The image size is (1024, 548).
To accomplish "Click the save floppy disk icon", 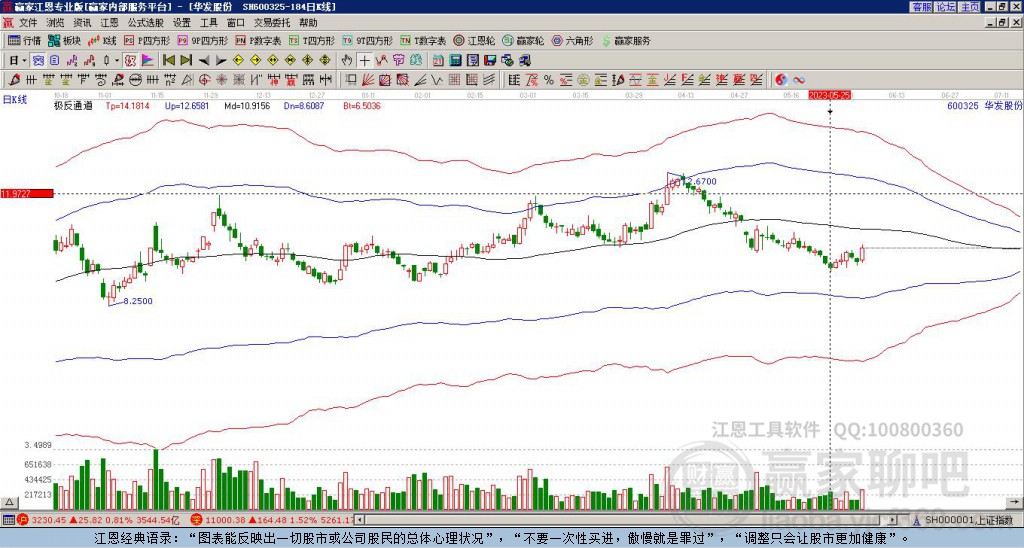I will point(490,61).
